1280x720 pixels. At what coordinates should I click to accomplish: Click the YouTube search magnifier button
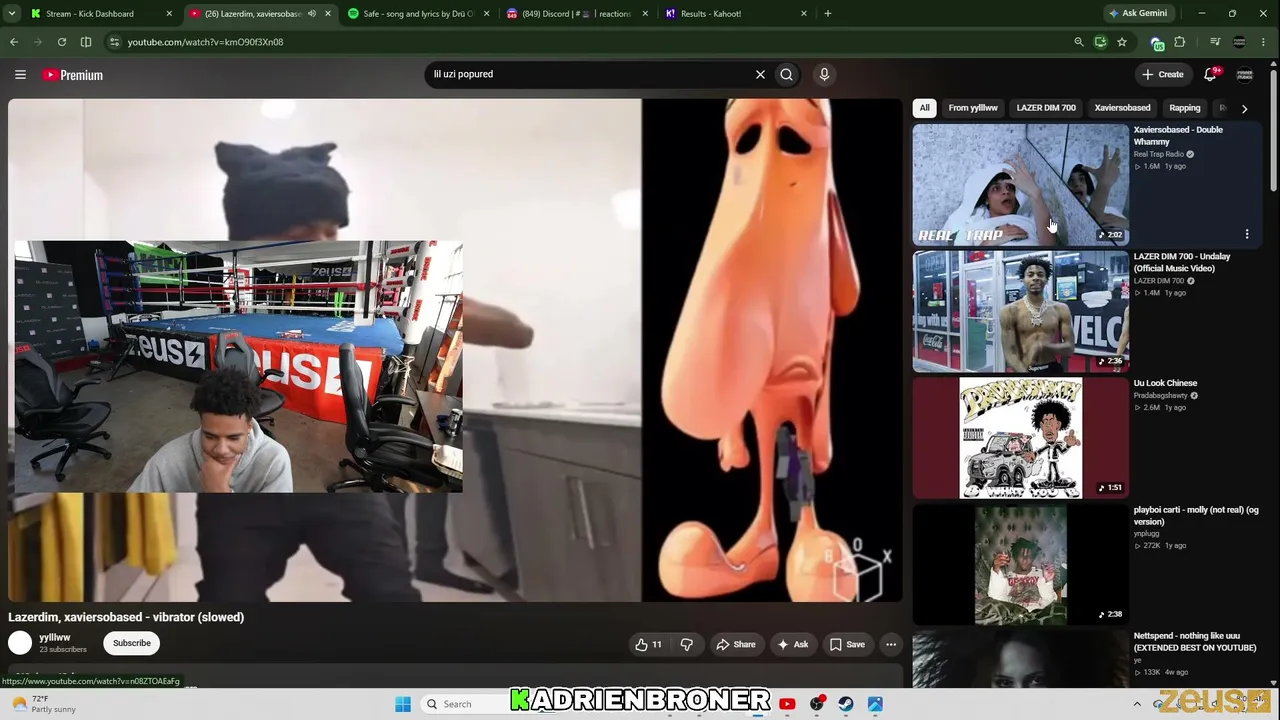coord(787,74)
